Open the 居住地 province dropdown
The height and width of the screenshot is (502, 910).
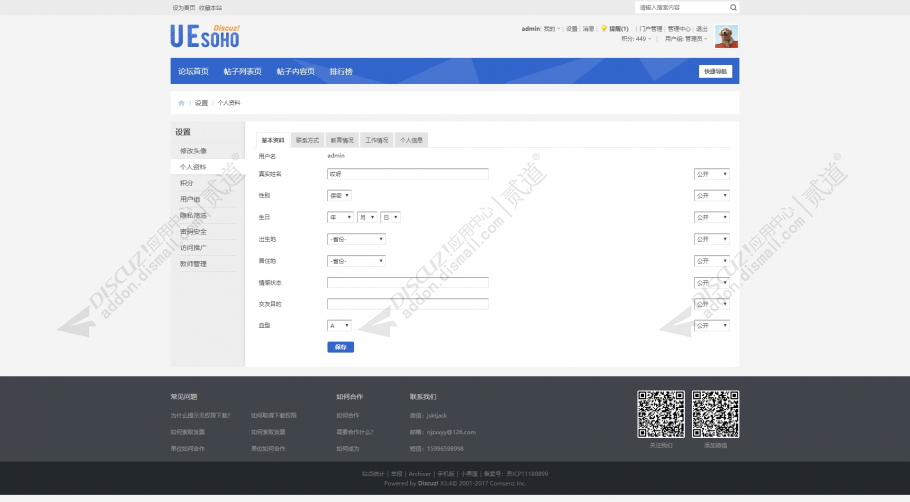[x=356, y=261]
